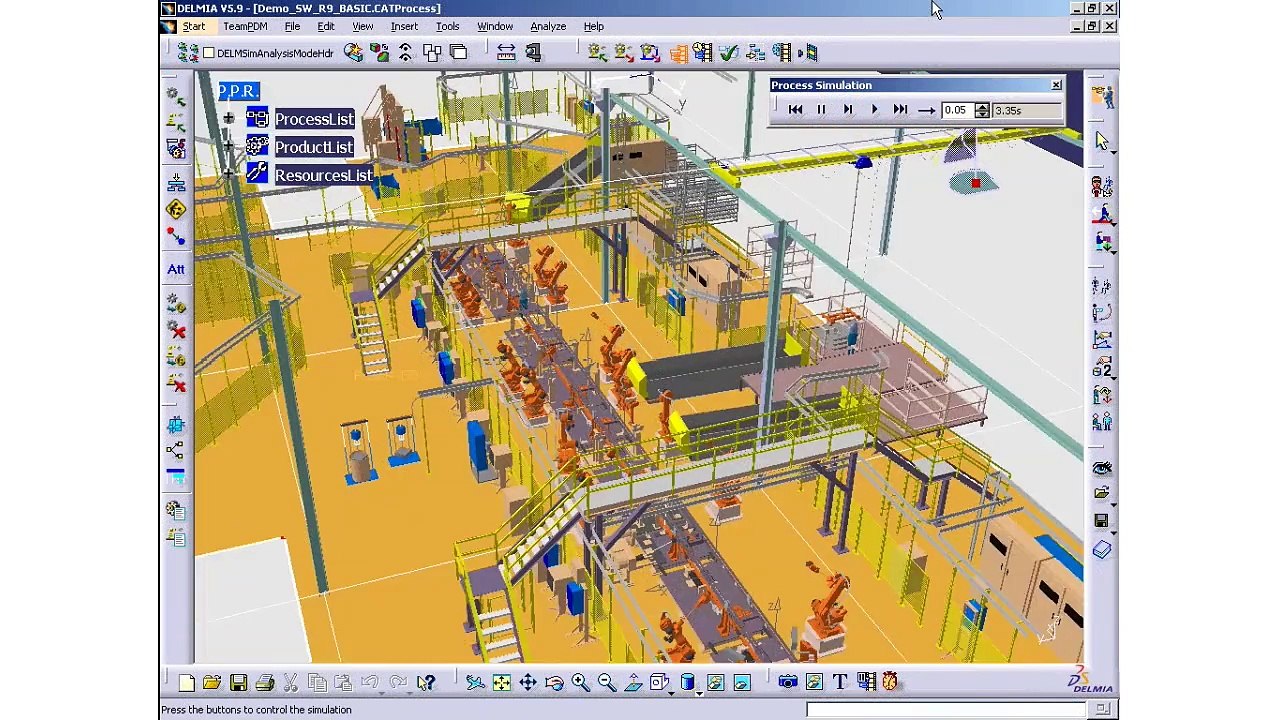Click the What's This help icon
1280x720 pixels.
(x=425, y=683)
